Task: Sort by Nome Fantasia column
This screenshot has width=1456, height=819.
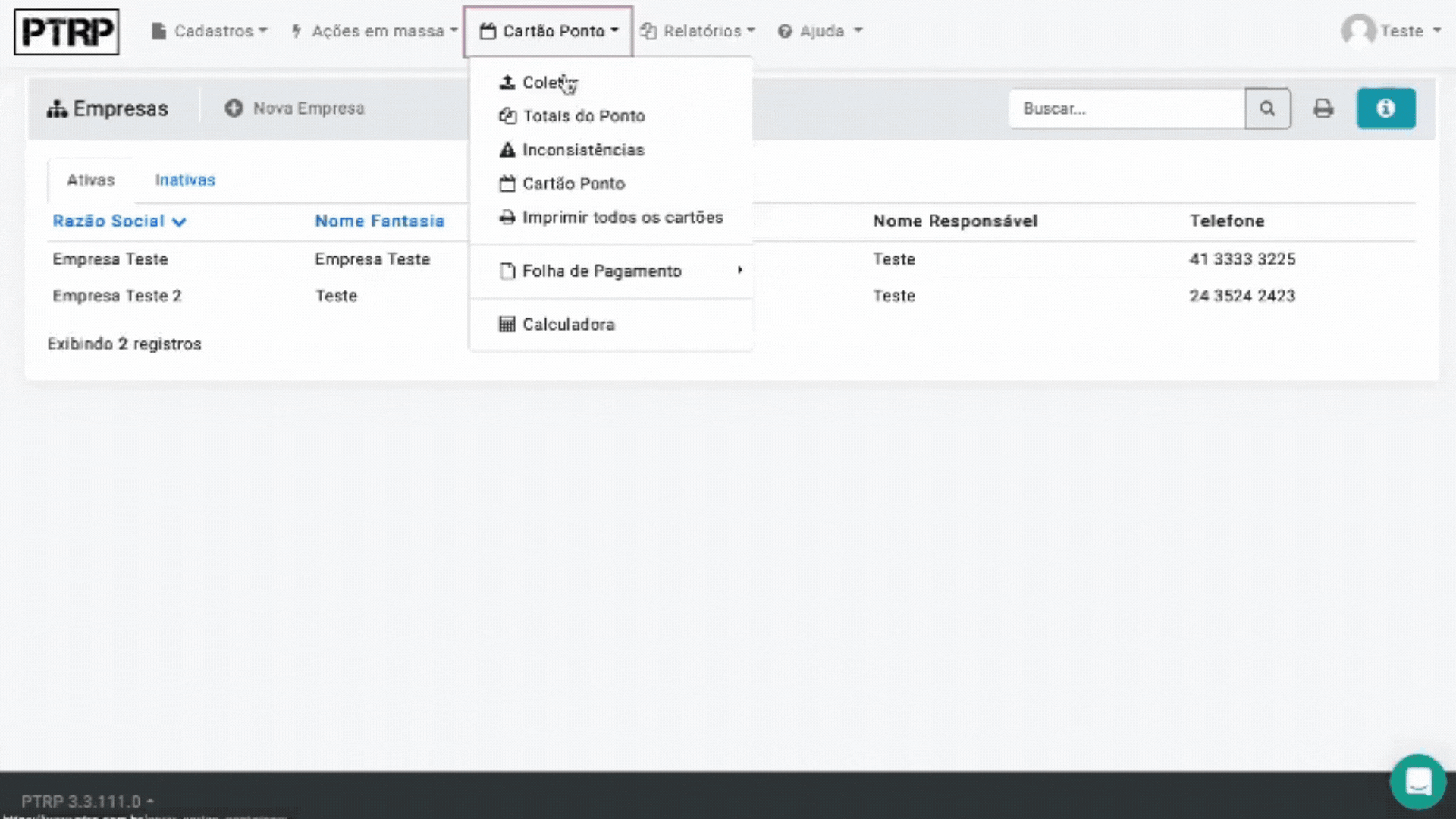Action: tap(379, 221)
